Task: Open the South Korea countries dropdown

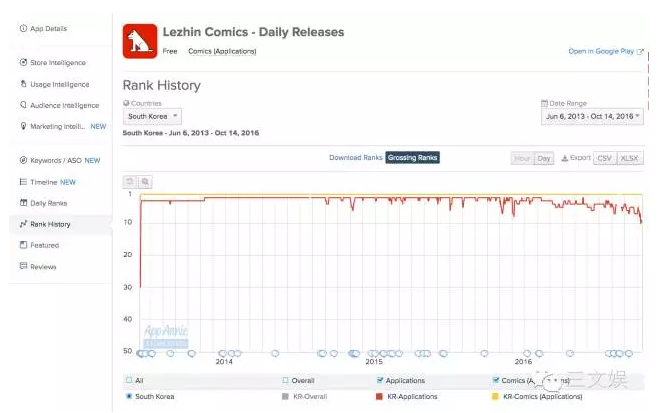Action: pyautogui.click(x=152, y=116)
